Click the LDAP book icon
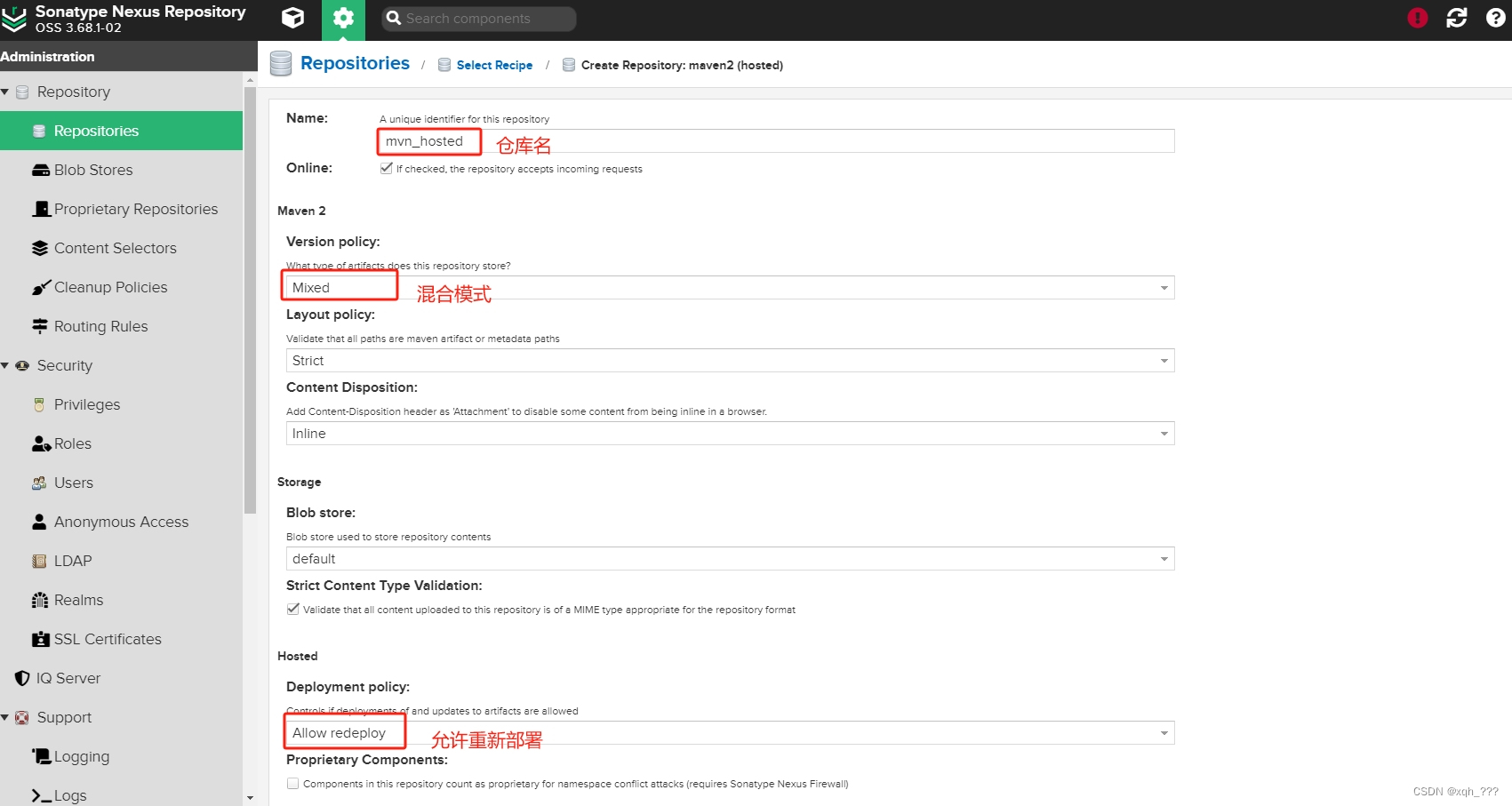Viewport: 1512px width, 806px height. click(39, 561)
